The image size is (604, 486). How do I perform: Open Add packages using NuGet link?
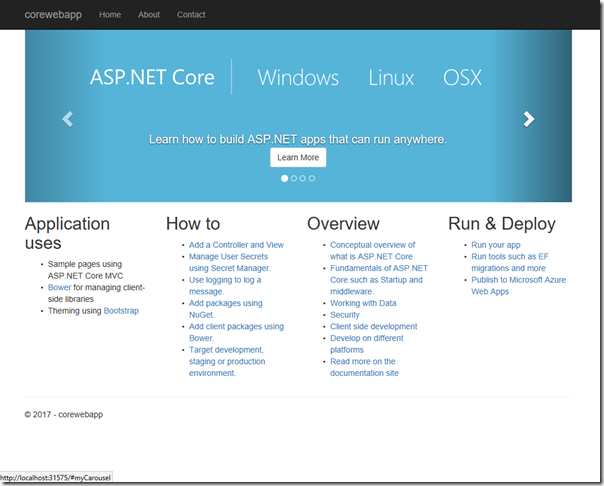225,309
